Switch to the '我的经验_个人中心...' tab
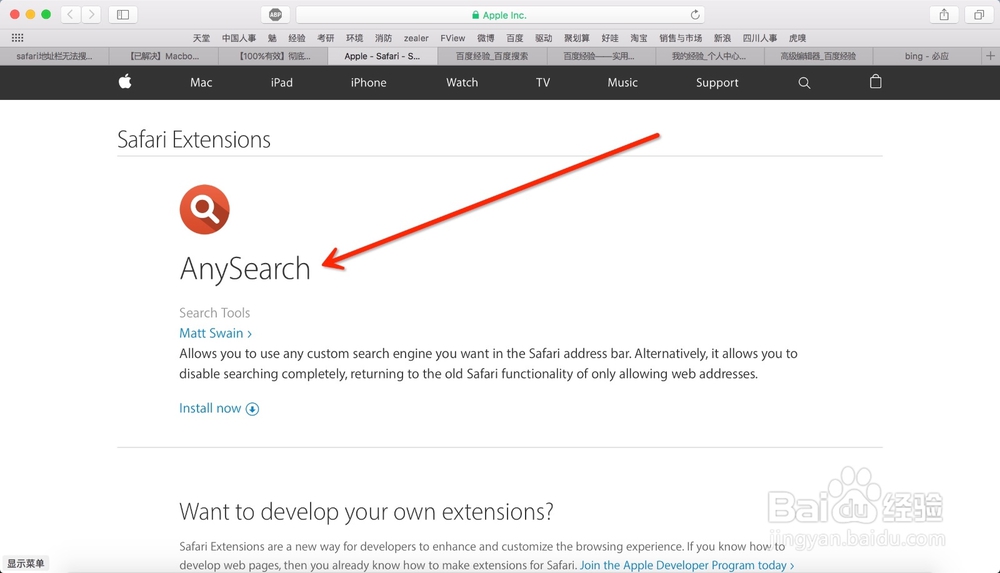1000x573 pixels. (709, 56)
